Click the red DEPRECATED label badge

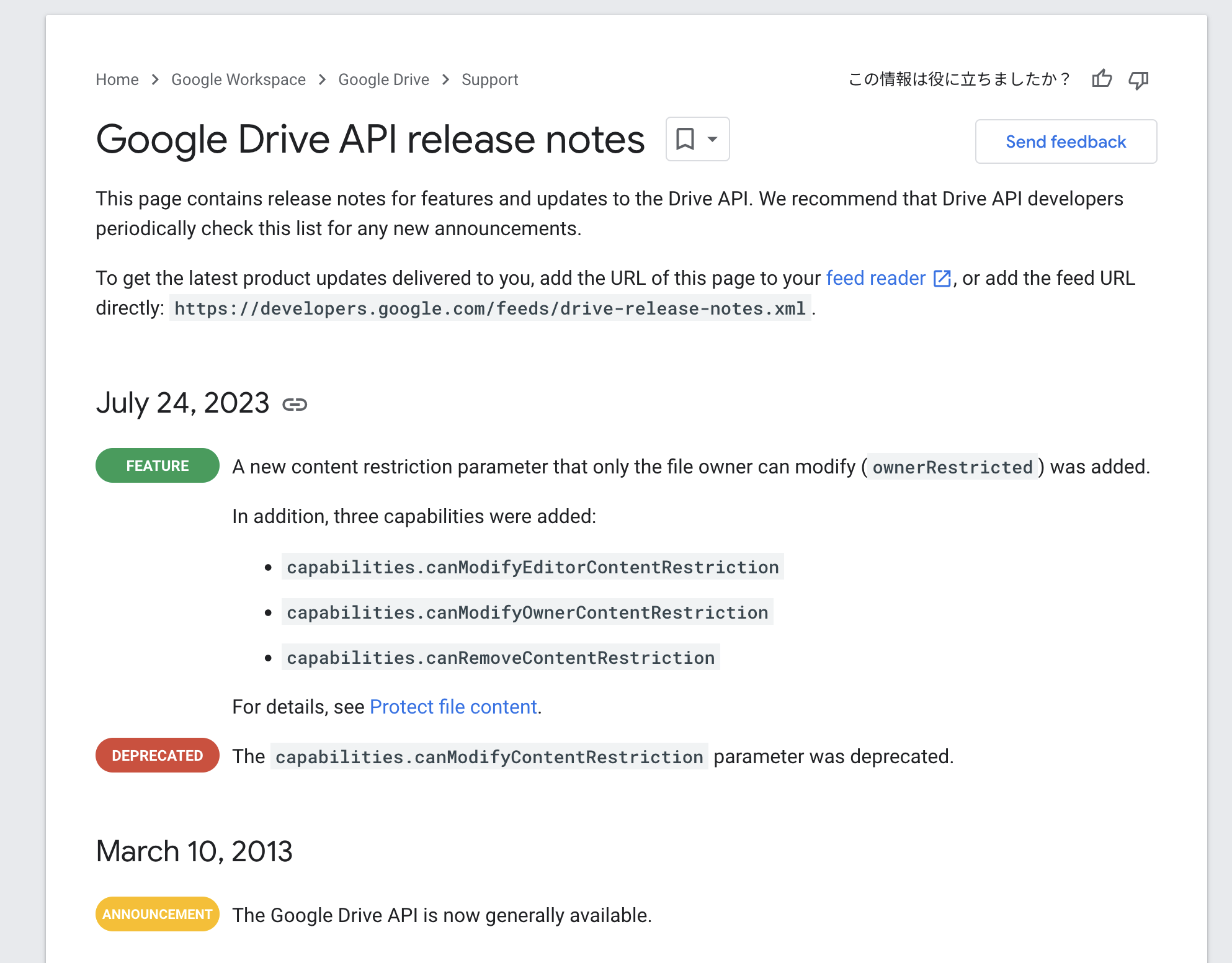click(x=158, y=755)
